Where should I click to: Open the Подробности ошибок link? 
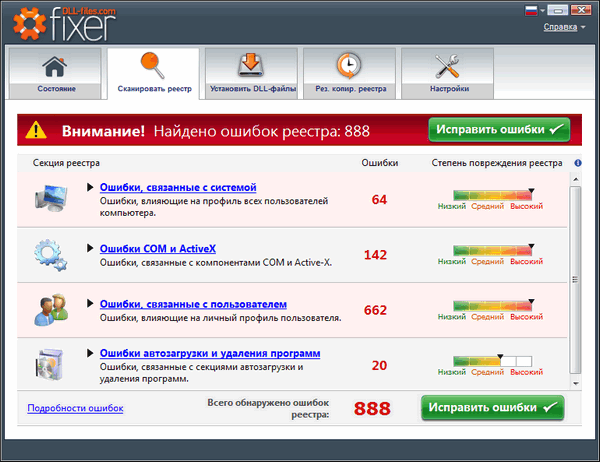click(x=75, y=408)
